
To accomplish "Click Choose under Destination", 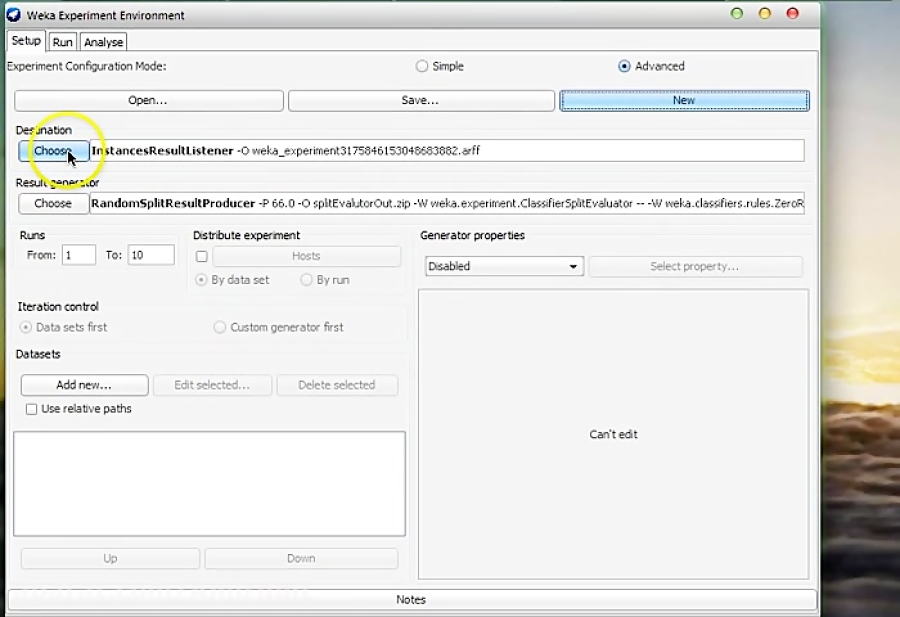I will coord(52,150).
